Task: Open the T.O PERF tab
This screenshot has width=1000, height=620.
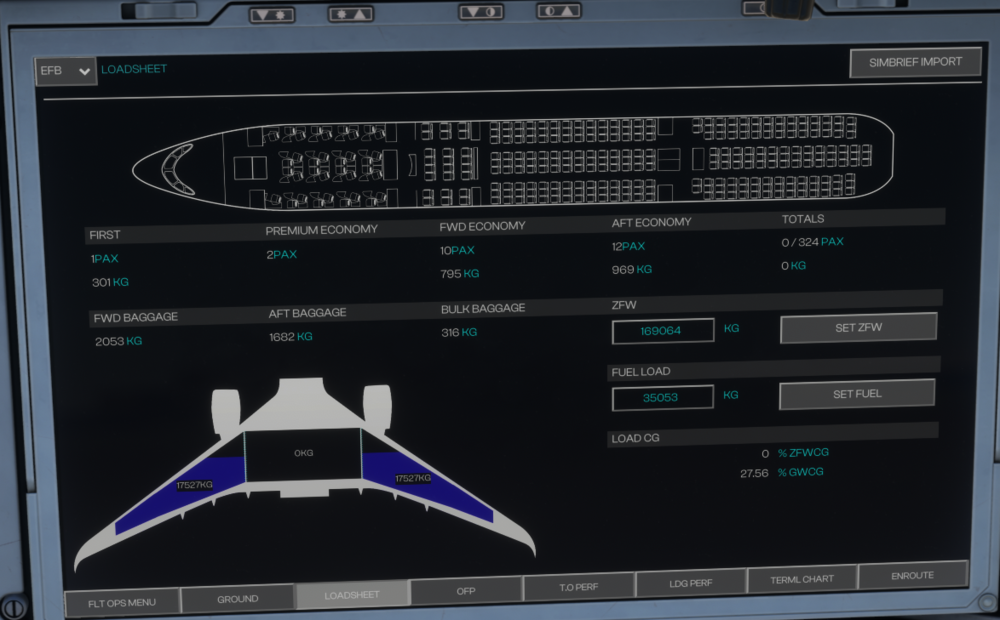Action: pyautogui.click(x=578, y=587)
